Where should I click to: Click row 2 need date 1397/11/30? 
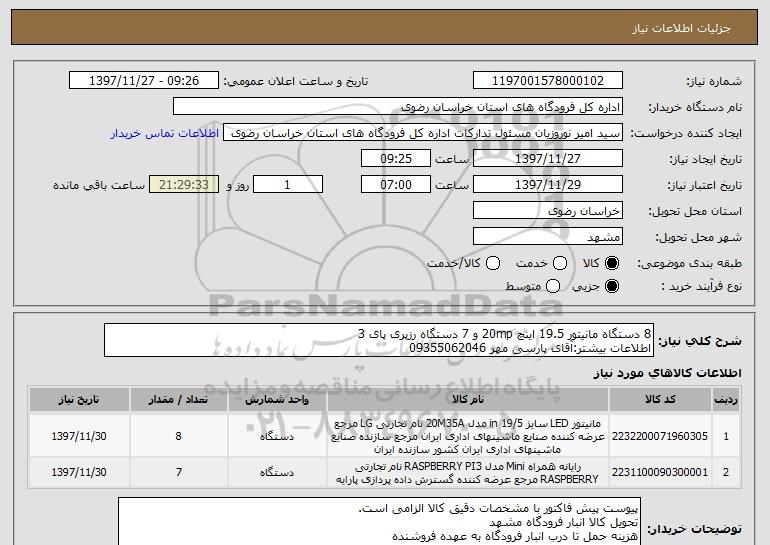click(79, 472)
